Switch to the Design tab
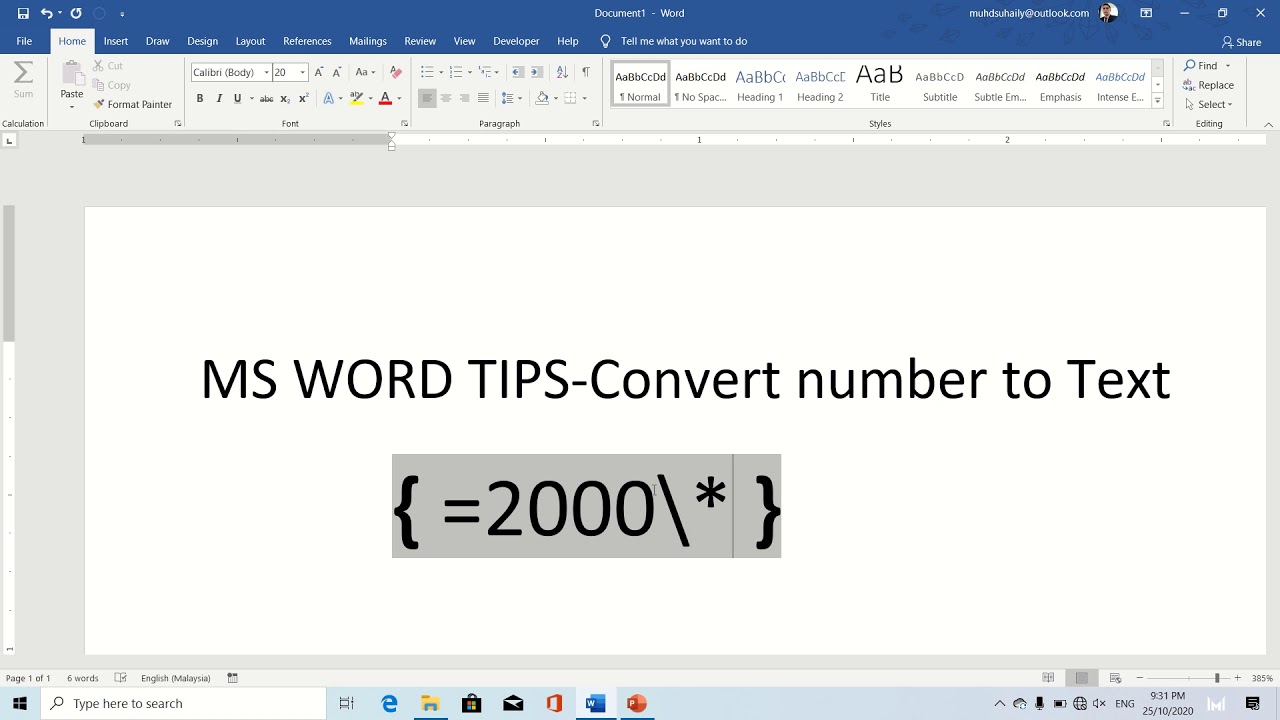 click(x=202, y=41)
